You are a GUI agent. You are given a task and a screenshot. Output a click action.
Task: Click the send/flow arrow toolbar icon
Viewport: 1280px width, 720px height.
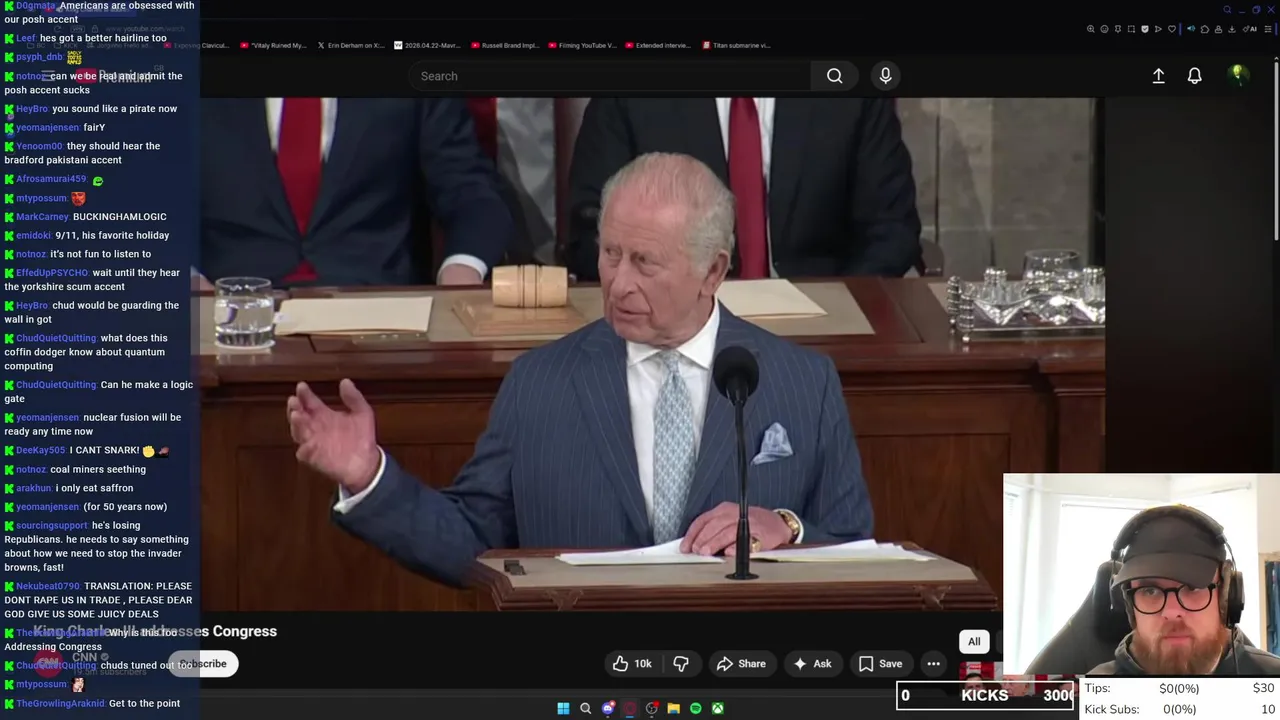coord(1158,29)
